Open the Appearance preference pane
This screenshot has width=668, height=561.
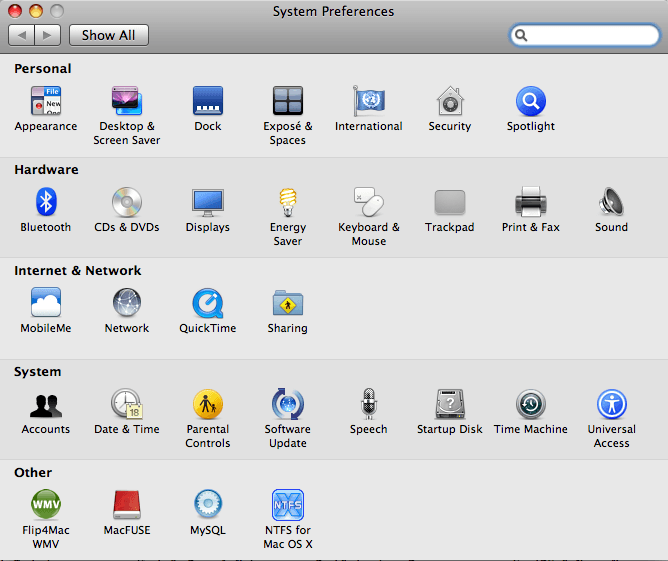click(x=46, y=101)
